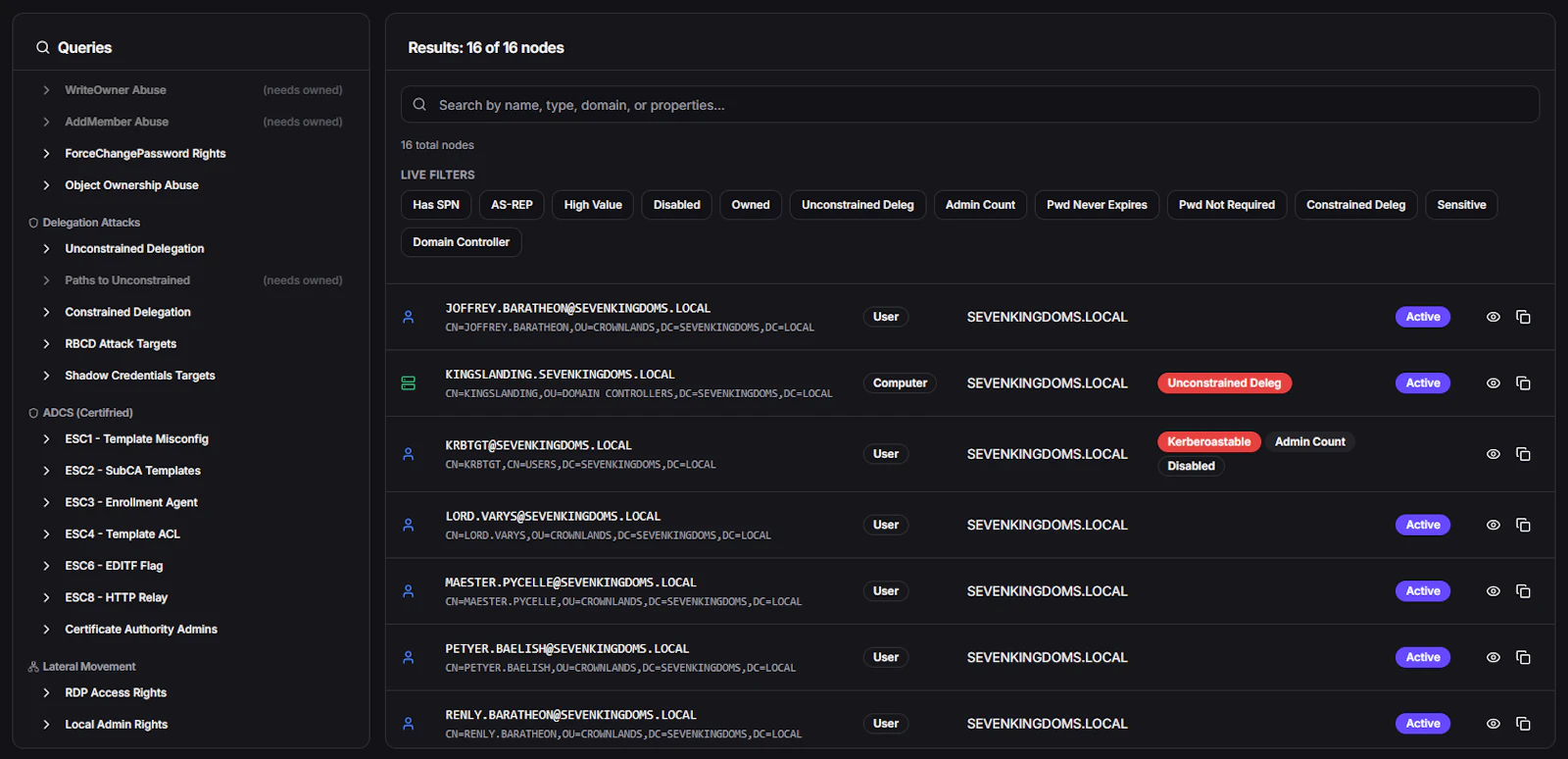
Task: Toggle the Admin Count live filter
Action: 980,205
